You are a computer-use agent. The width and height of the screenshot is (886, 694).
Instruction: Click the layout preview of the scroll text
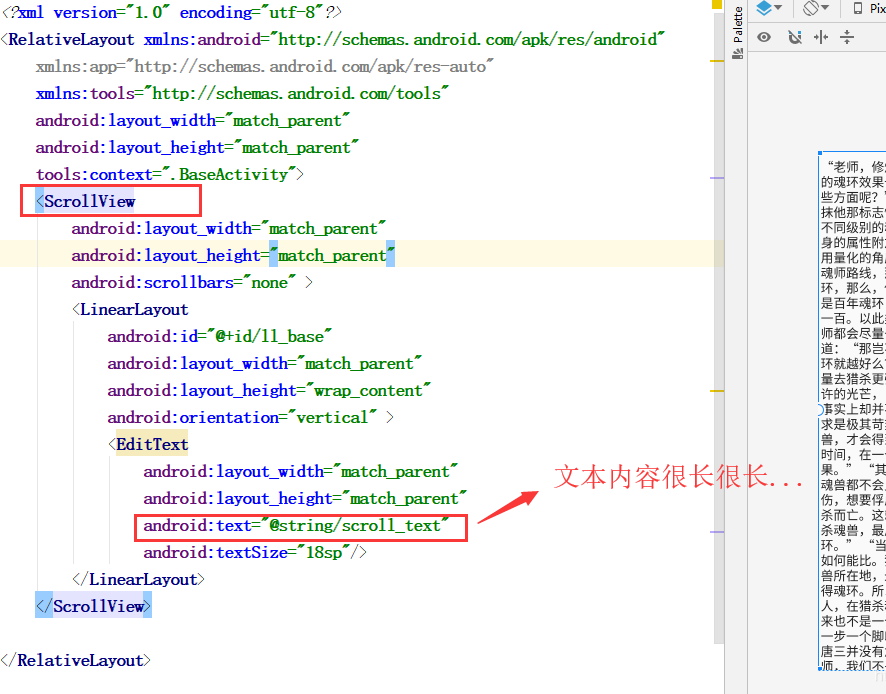[x=852, y=411]
